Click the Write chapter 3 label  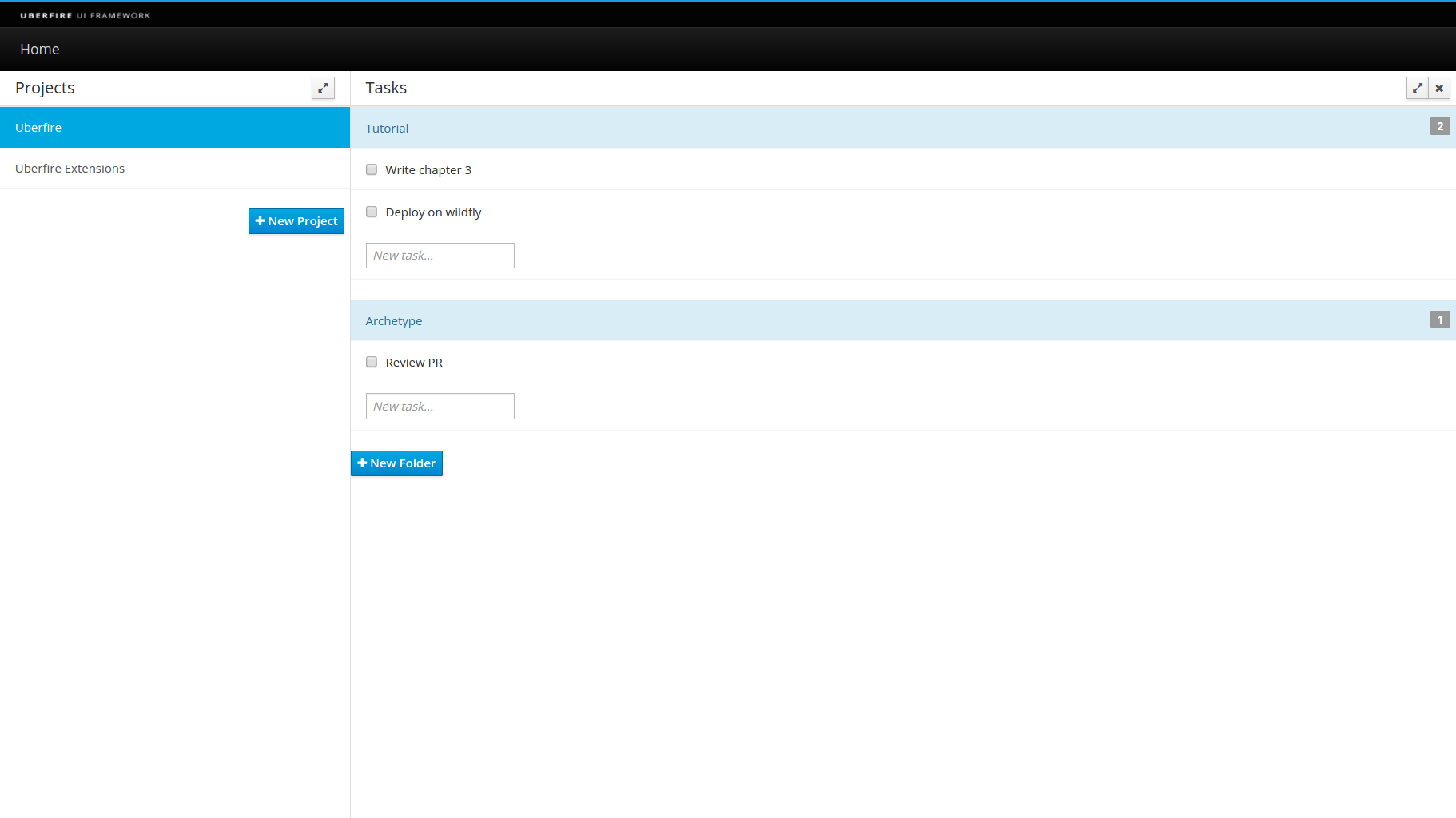[x=428, y=170]
